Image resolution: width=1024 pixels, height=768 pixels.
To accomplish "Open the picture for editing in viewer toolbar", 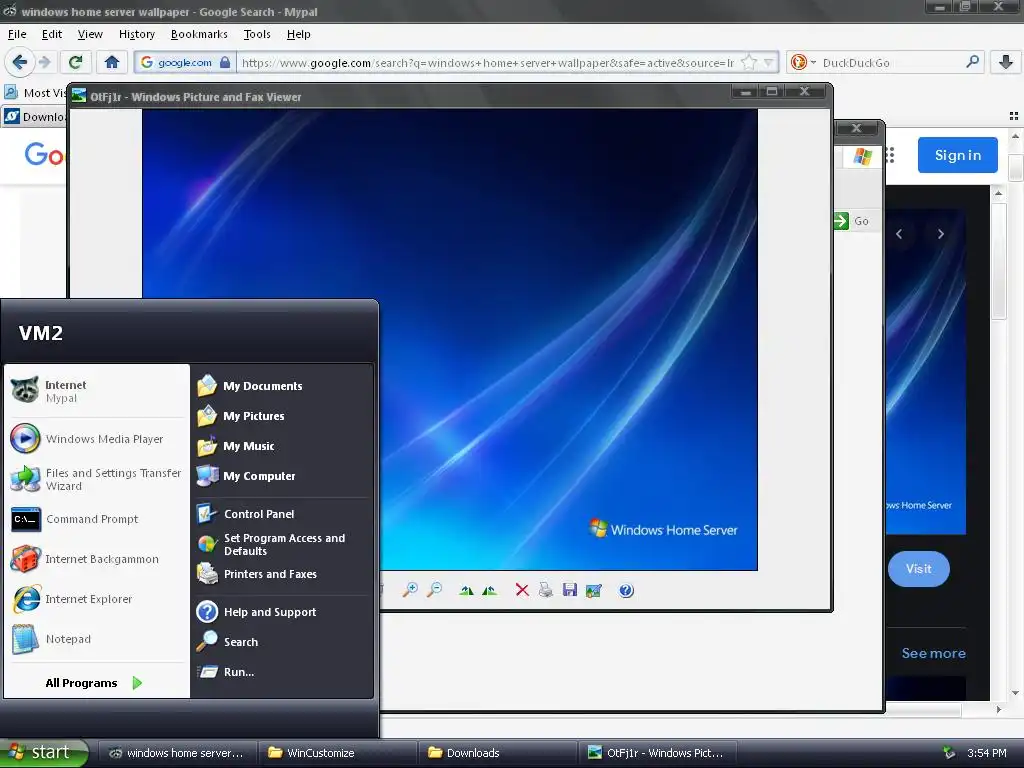I will pos(594,590).
